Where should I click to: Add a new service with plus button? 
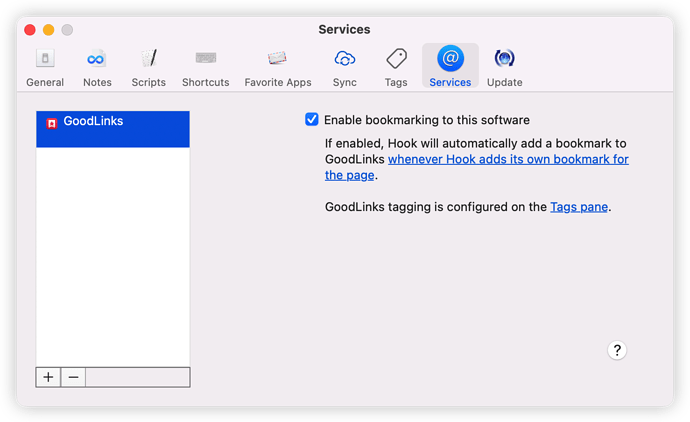(x=48, y=377)
